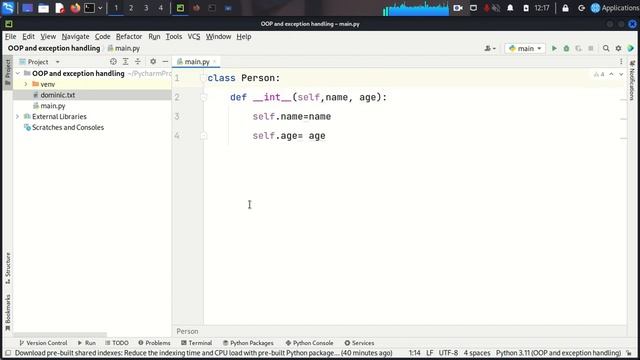
Task: Open the Edit menu
Action: point(28,36)
